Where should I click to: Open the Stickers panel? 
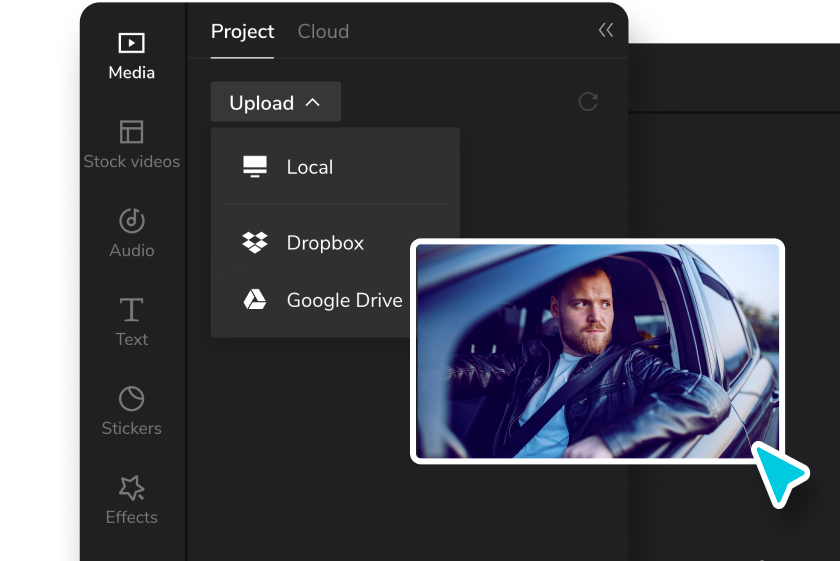pyautogui.click(x=131, y=411)
